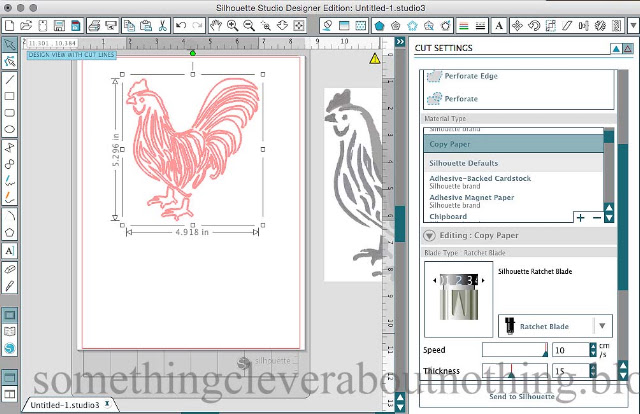Click the Send to Silhouette button
This screenshot has height=414, width=640.
522,396
